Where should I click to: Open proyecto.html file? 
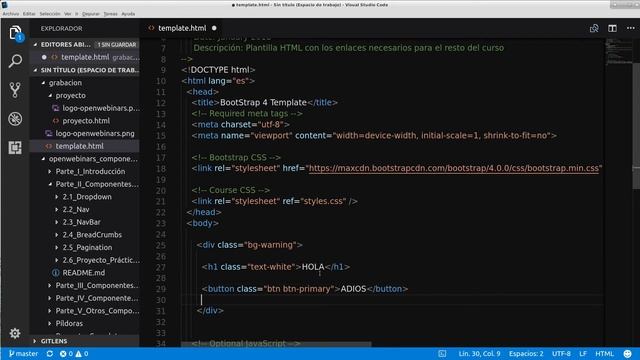click(x=86, y=121)
